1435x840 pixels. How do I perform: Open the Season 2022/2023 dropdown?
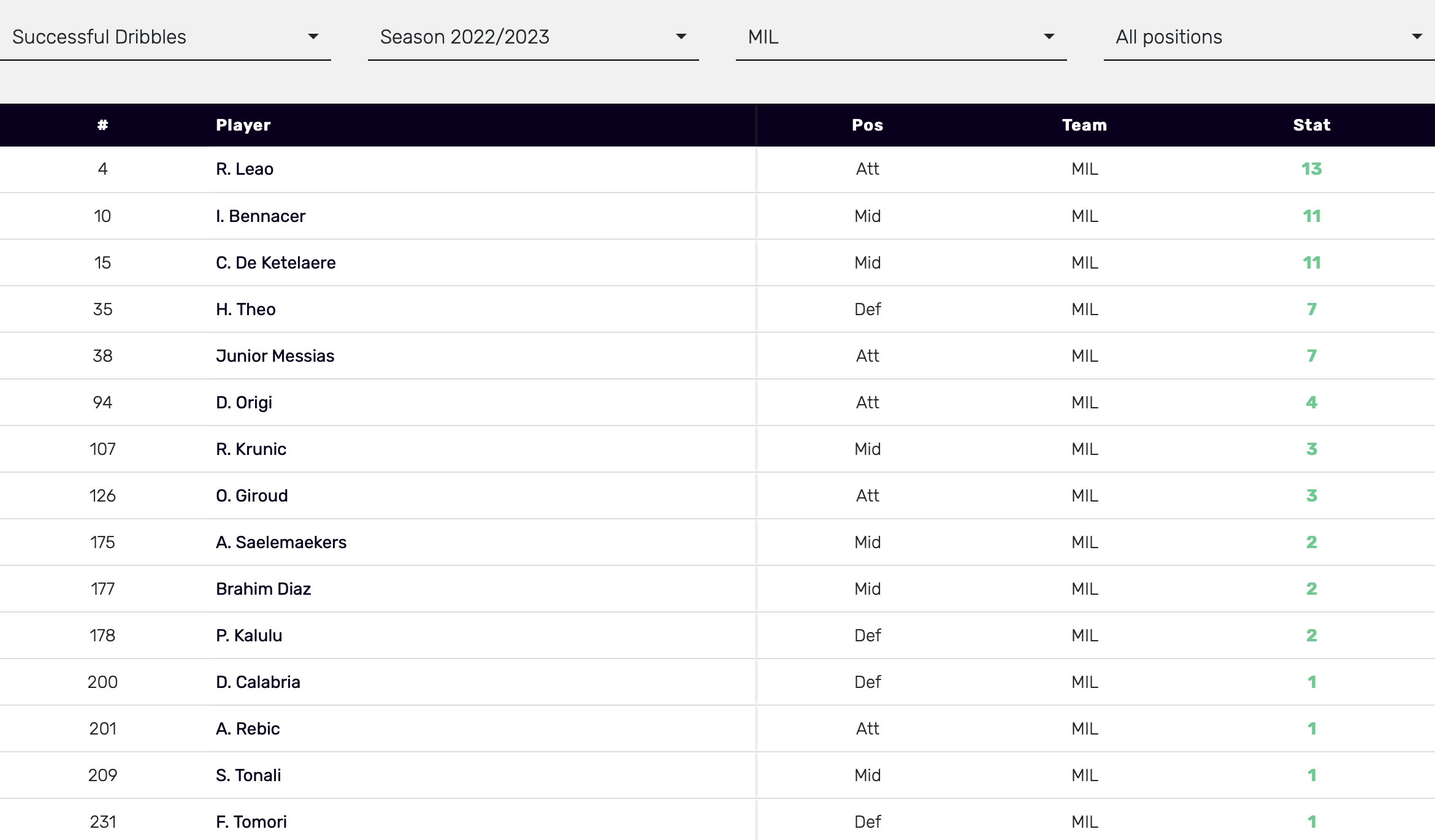[534, 37]
